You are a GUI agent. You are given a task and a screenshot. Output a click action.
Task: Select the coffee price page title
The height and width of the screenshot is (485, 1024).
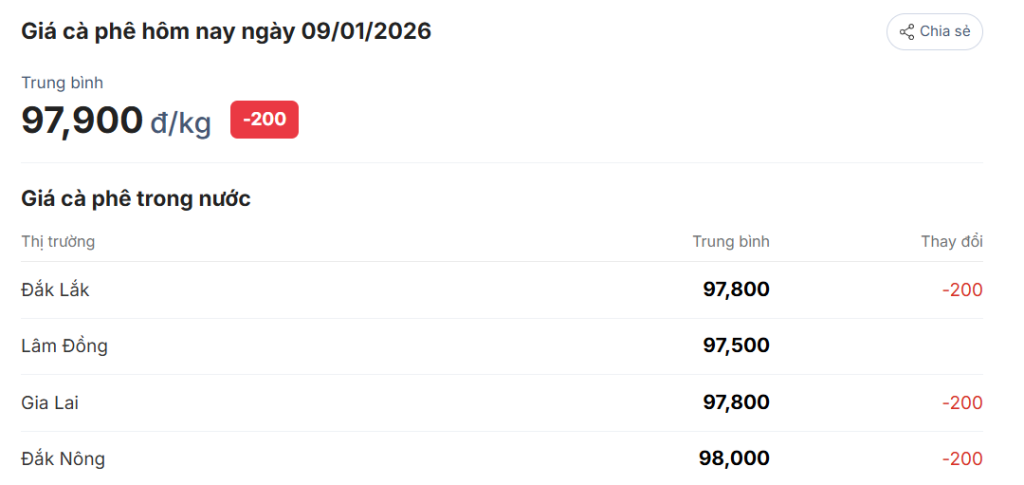tap(226, 31)
